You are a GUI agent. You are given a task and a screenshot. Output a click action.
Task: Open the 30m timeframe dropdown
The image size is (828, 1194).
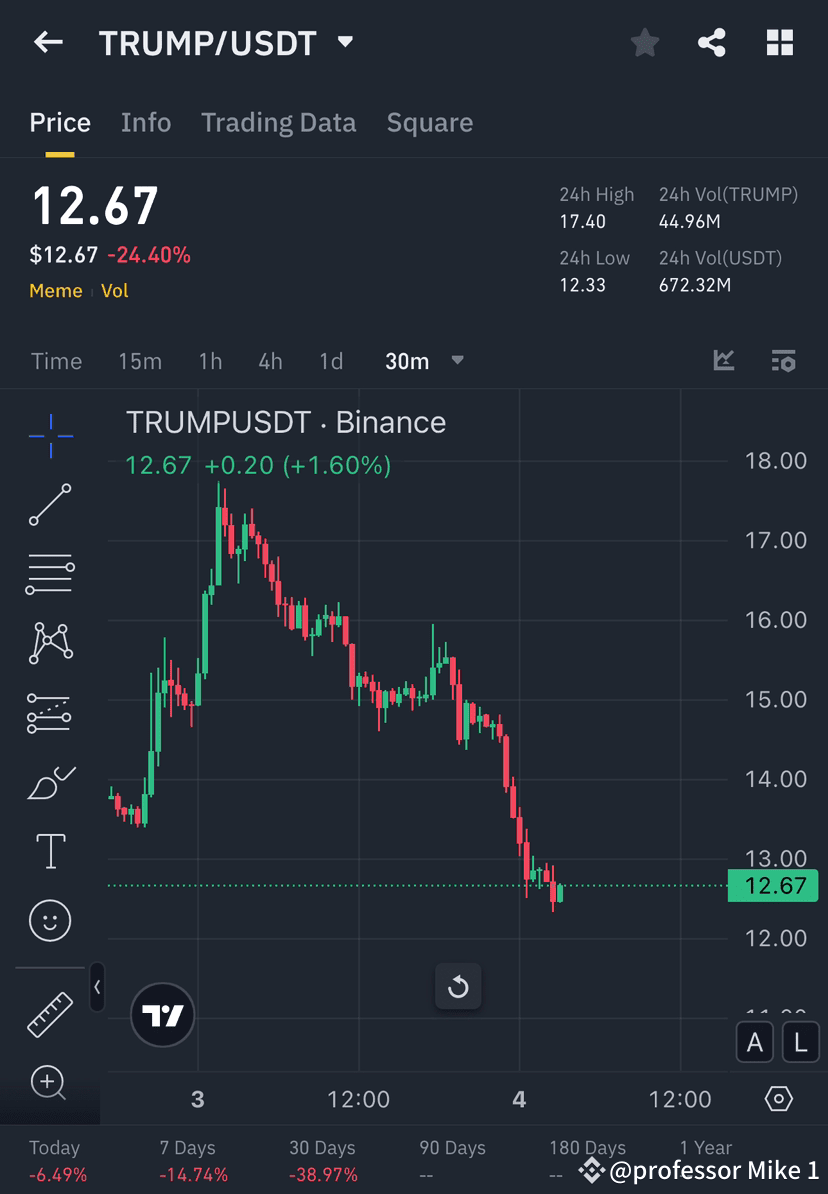pos(457,361)
